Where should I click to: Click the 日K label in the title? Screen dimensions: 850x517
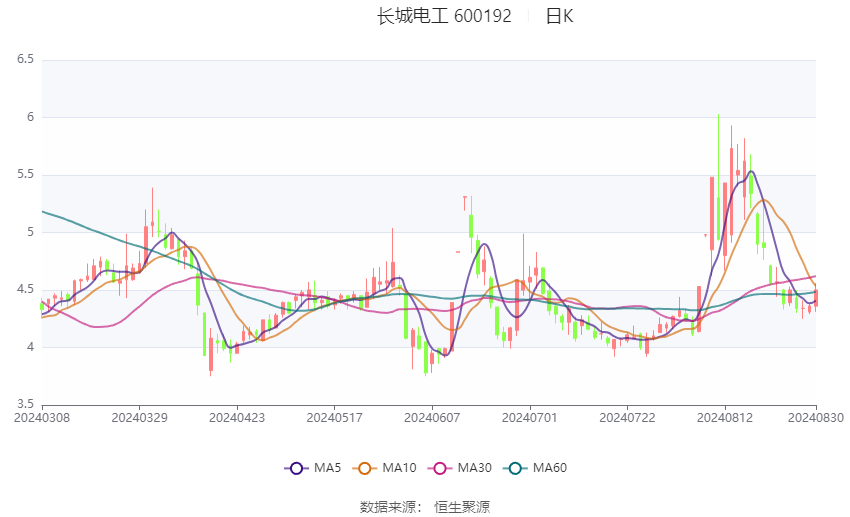click(559, 16)
